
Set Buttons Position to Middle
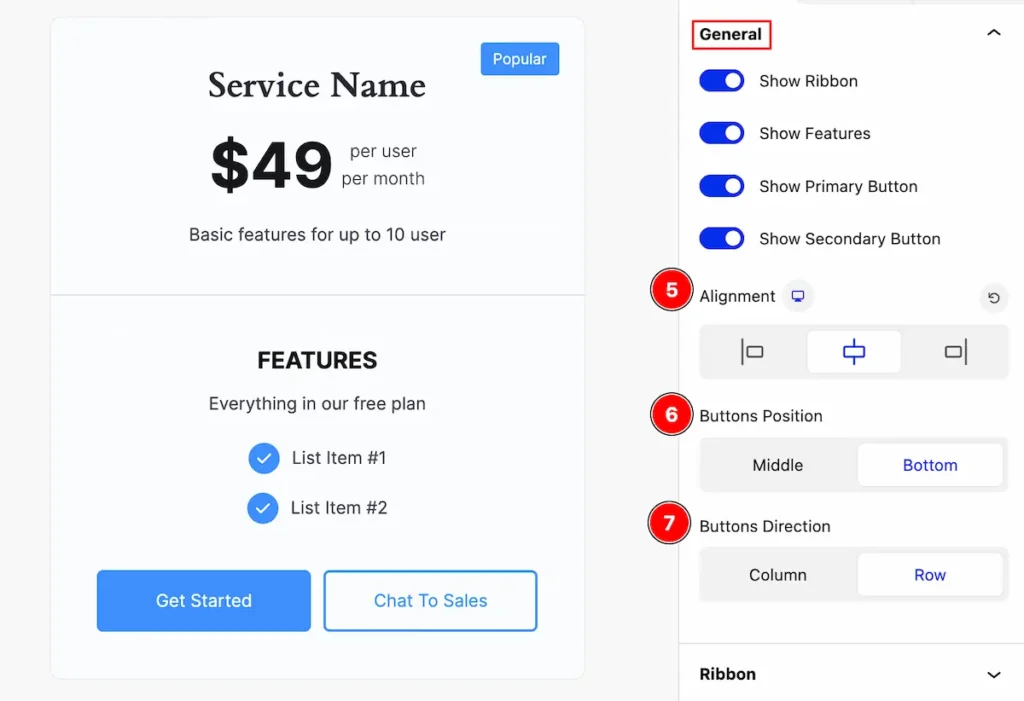pyautogui.click(x=778, y=465)
